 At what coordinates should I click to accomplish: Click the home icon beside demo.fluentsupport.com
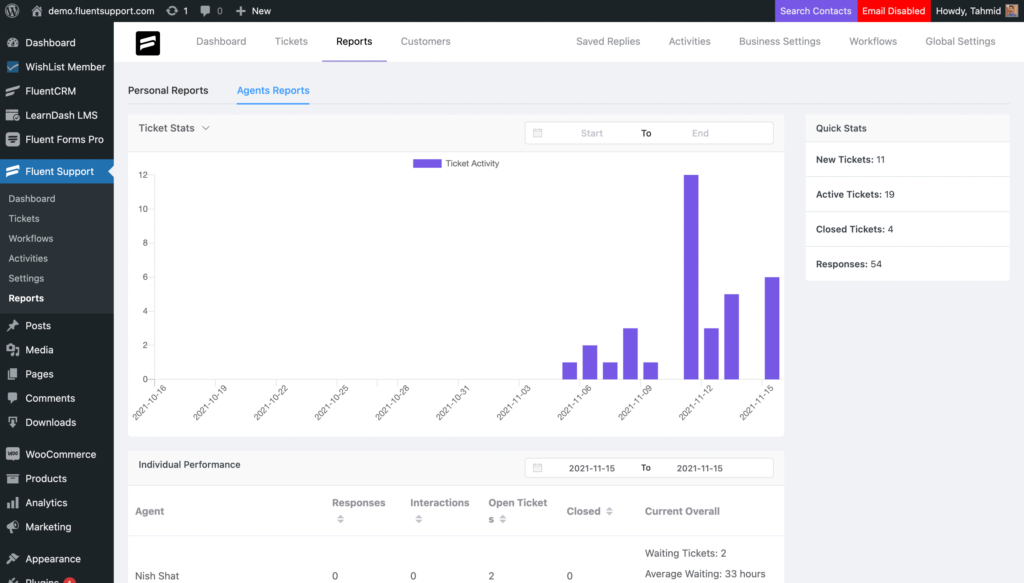37,11
